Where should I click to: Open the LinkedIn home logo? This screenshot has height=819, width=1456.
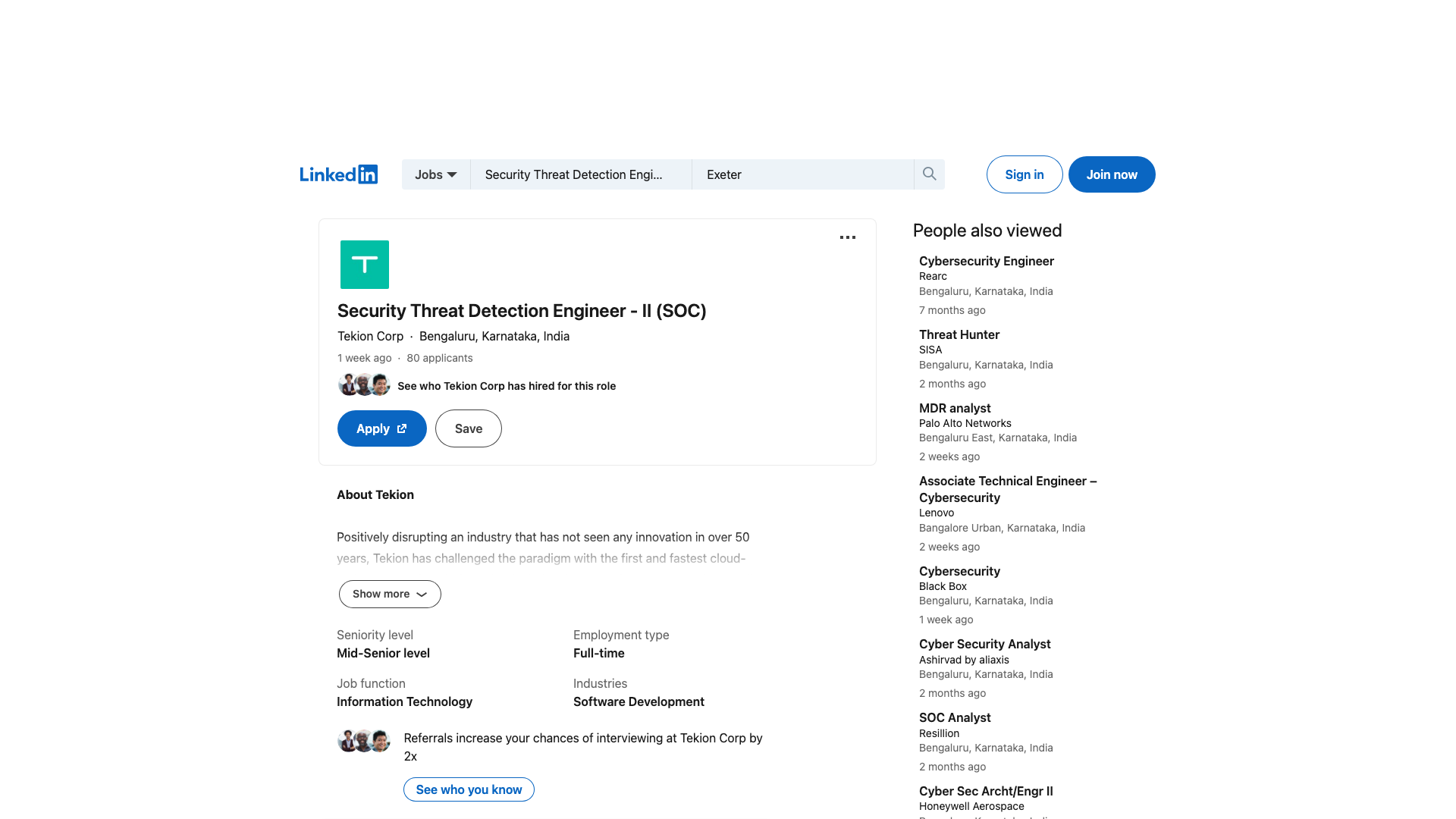[x=338, y=174]
